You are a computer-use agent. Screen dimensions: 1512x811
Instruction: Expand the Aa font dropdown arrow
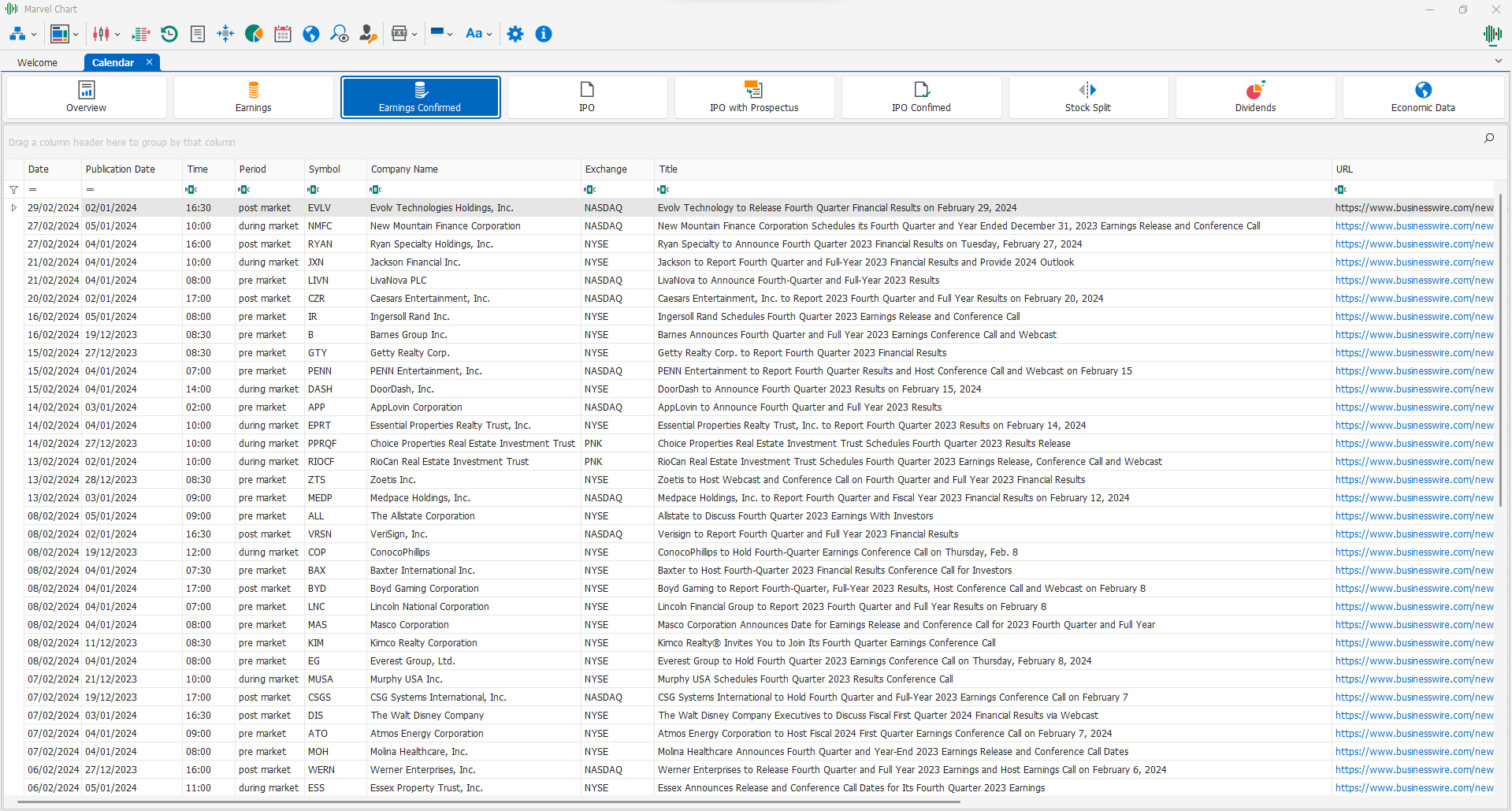click(489, 35)
